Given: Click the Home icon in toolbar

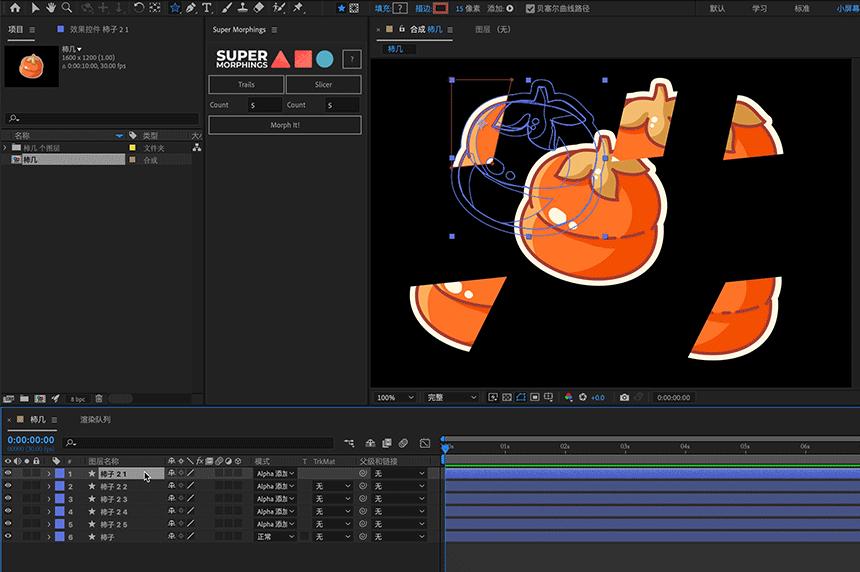Looking at the screenshot, I should click(15, 8).
